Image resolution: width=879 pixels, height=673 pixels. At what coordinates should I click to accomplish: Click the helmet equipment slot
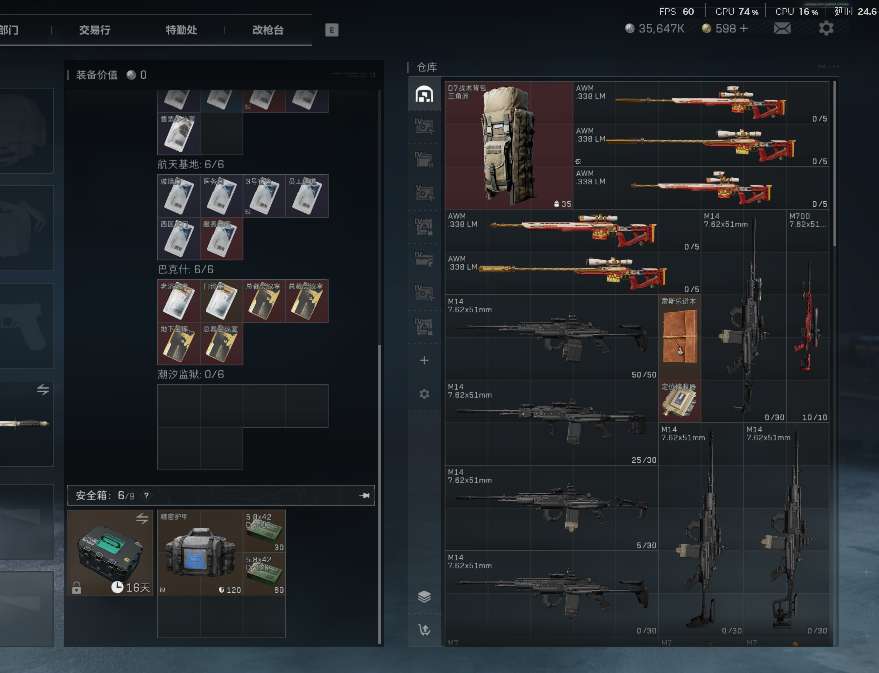tap(25, 130)
